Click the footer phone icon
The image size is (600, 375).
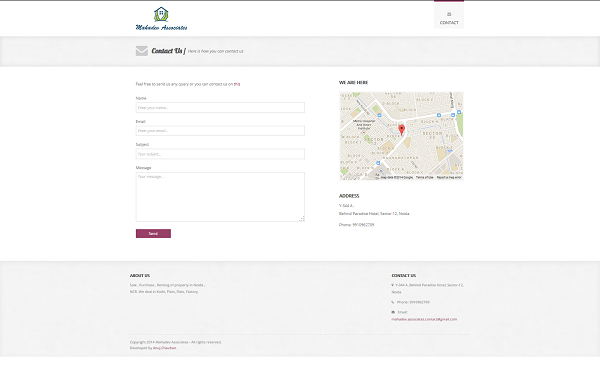393,302
